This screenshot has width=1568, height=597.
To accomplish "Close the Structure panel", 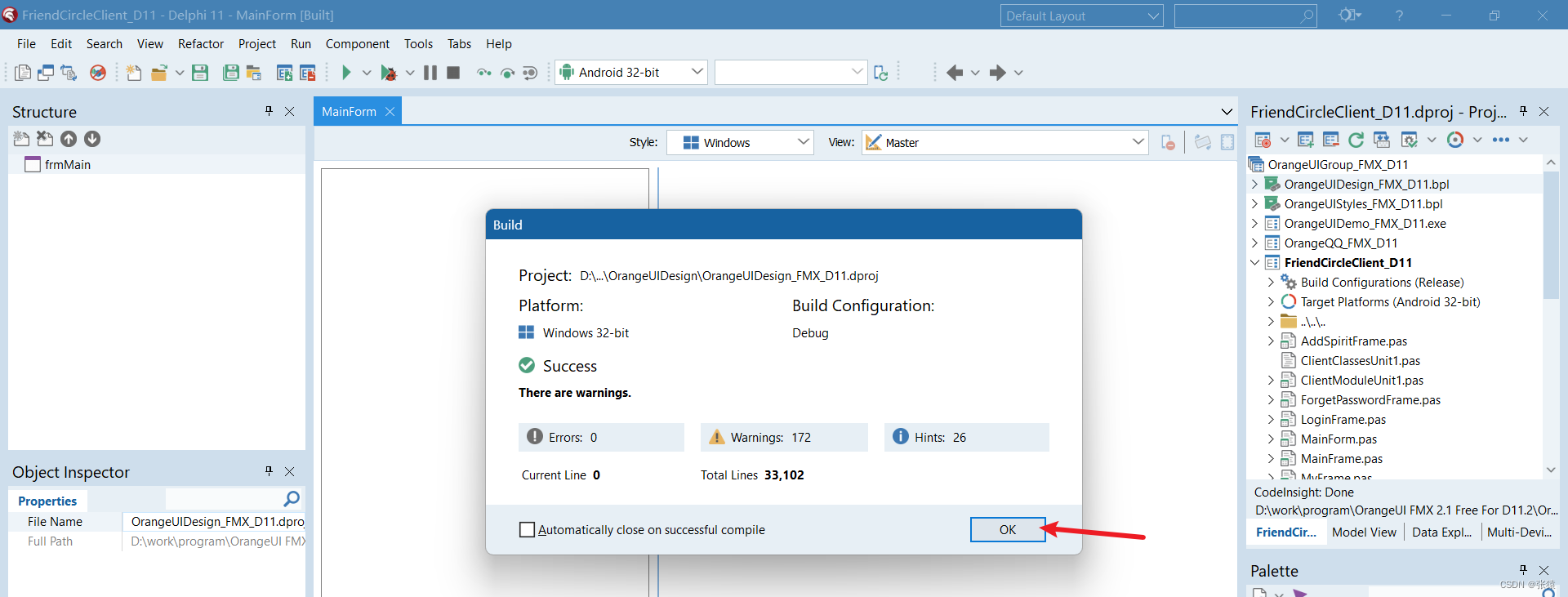I will (x=289, y=111).
